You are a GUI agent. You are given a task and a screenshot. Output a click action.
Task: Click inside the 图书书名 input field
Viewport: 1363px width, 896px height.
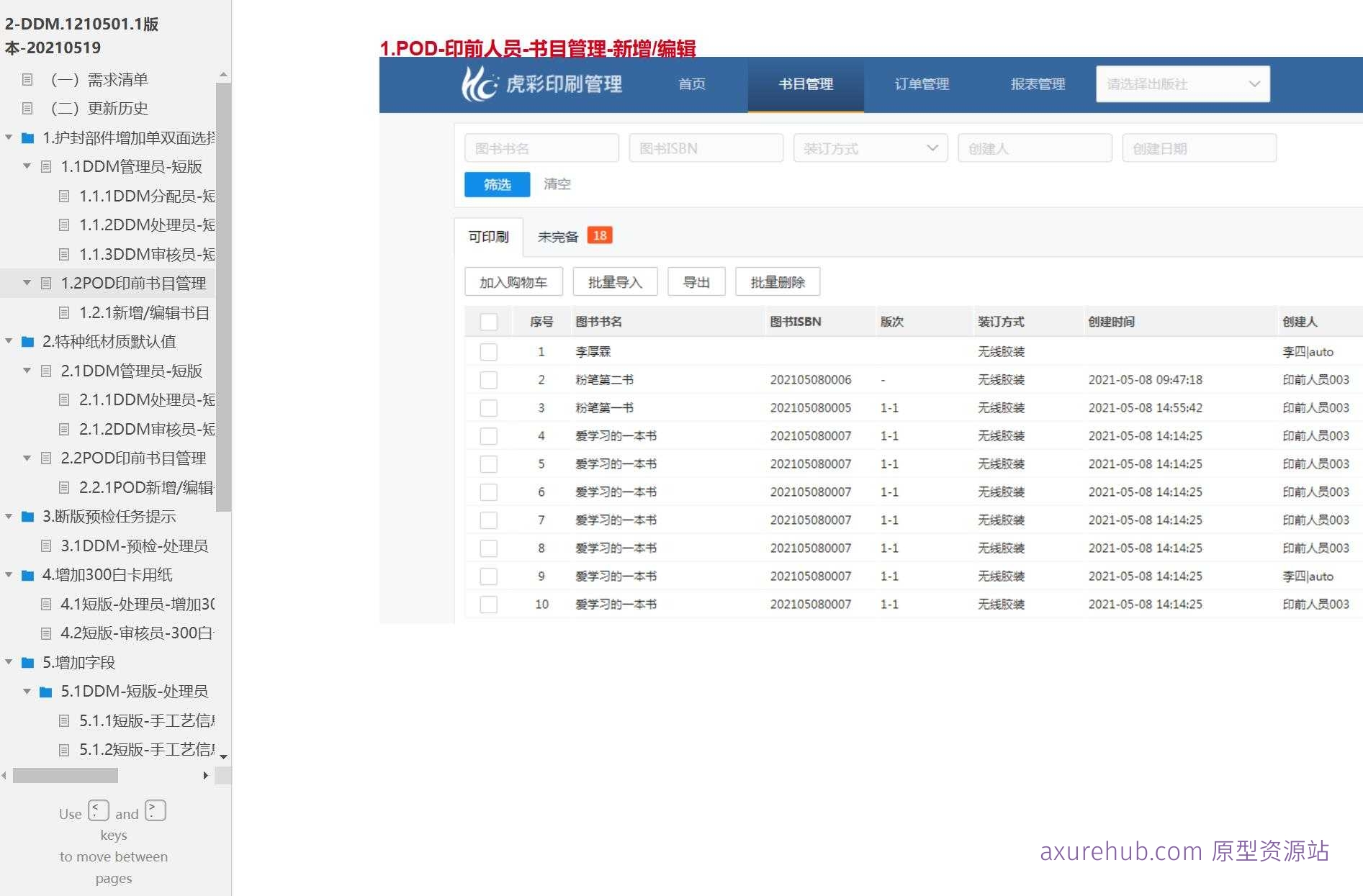(x=541, y=148)
